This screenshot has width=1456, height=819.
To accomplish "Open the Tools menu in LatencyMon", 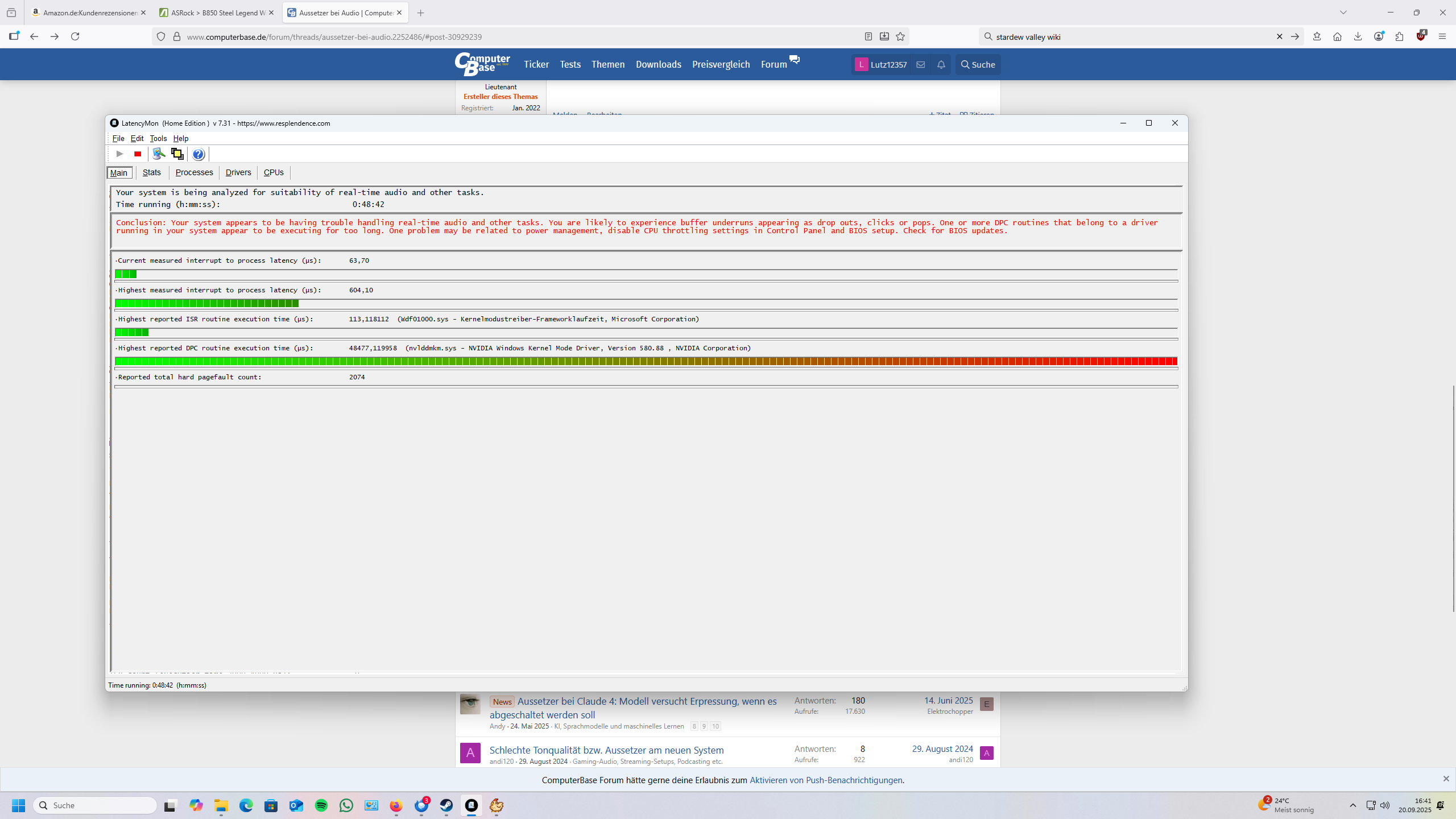I will [158, 139].
